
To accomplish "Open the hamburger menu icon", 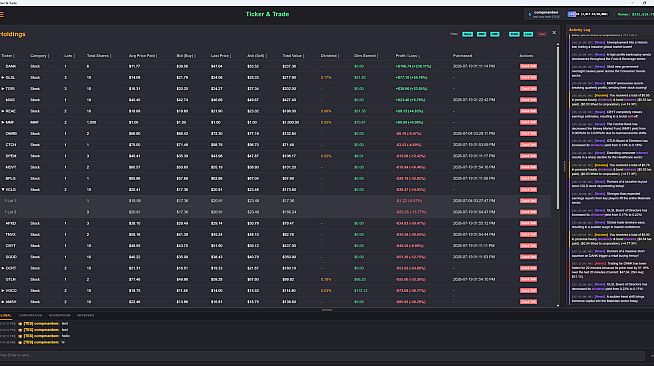I will (2, 15).
